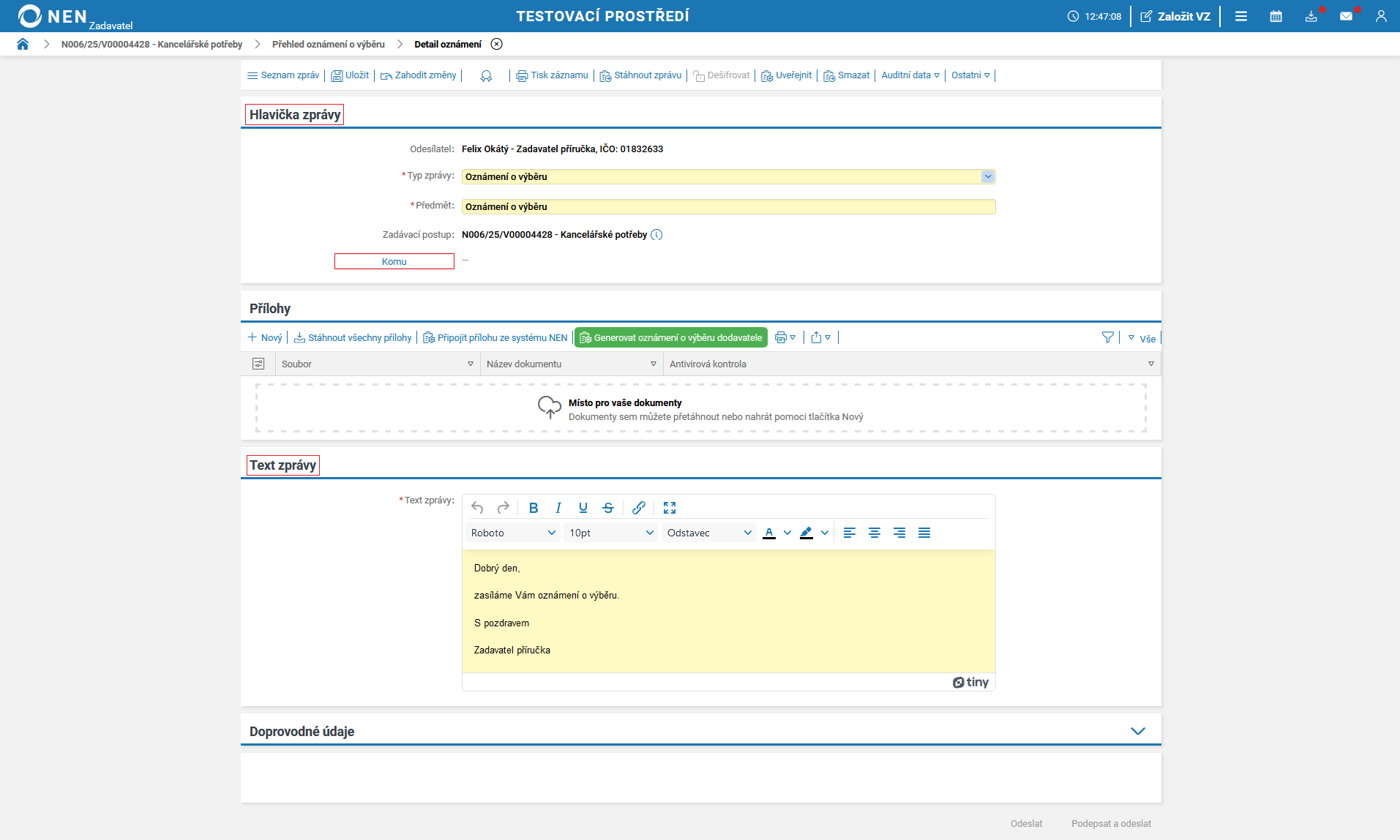Open the Roboto font family dropdown
This screenshot has height=840, width=1400.
point(513,533)
